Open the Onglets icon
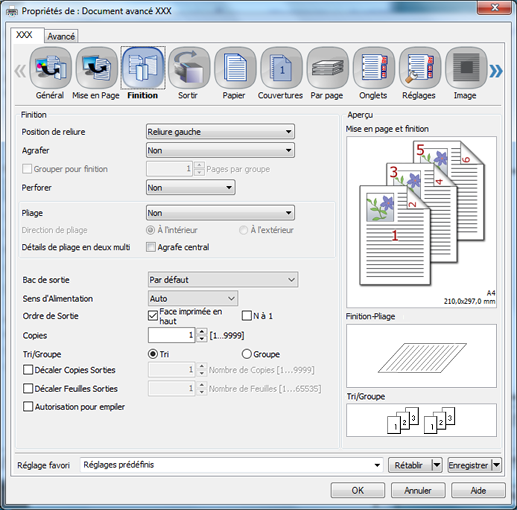517x510 pixels. click(374, 68)
